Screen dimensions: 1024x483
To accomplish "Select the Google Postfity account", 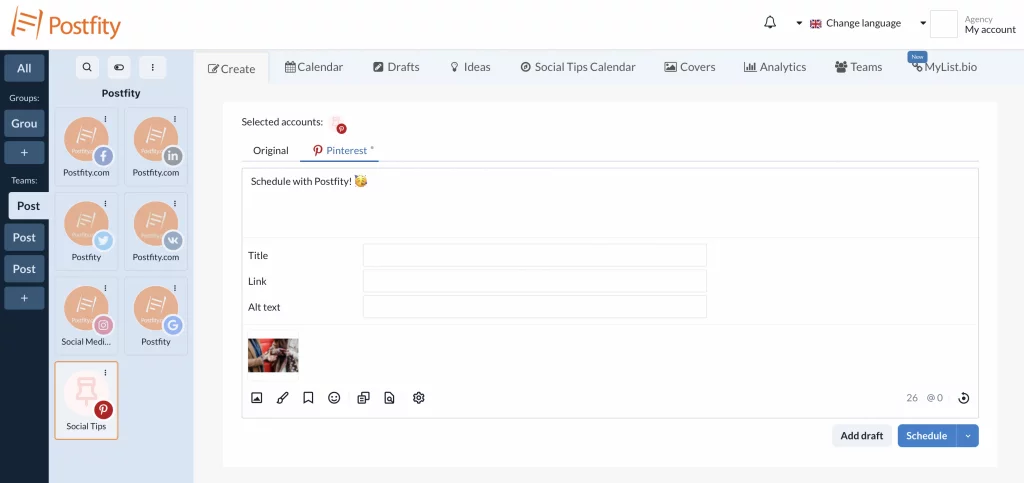I will (155, 316).
